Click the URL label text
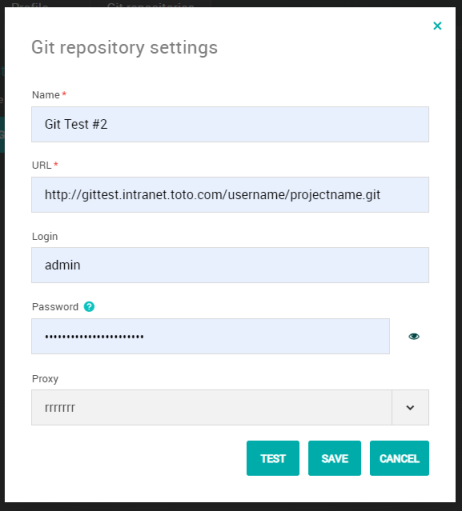The height and width of the screenshot is (511, 462). (x=42, y=165)
